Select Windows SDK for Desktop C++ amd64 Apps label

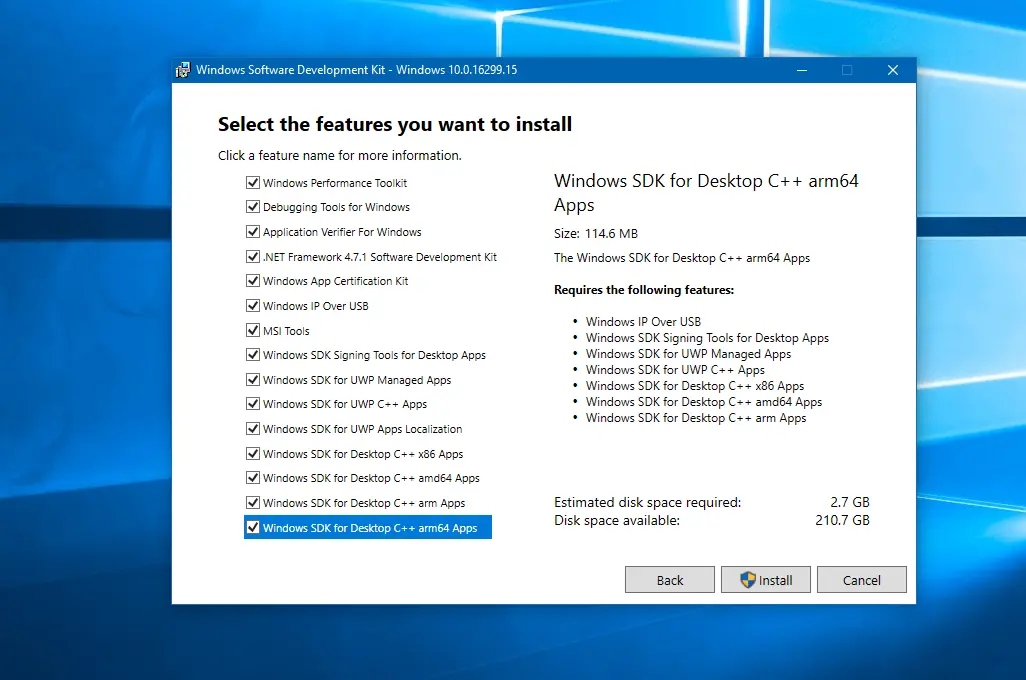pyautogui.click(x=371, y=478)
